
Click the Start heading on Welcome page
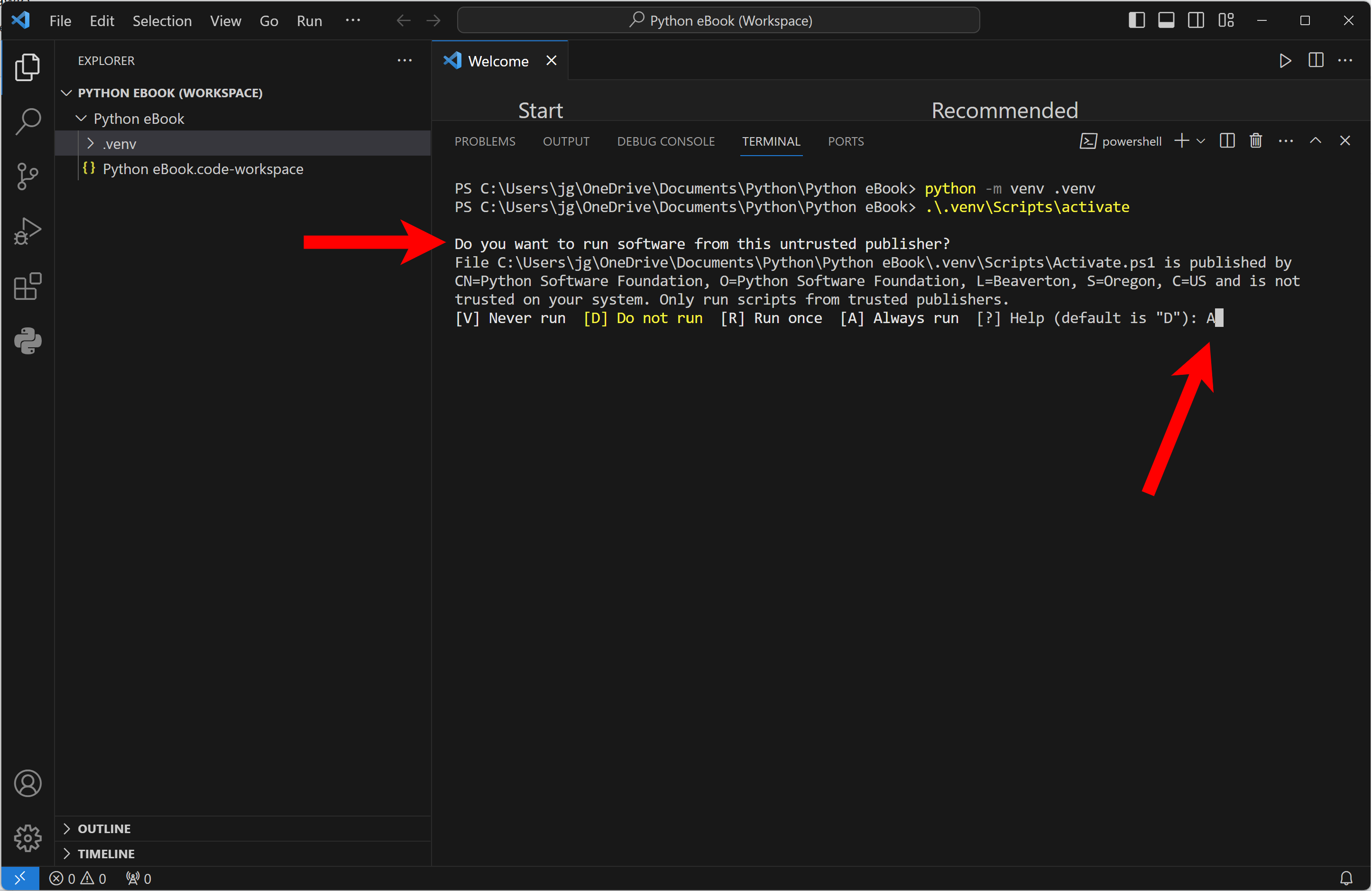tap(540, 110)
